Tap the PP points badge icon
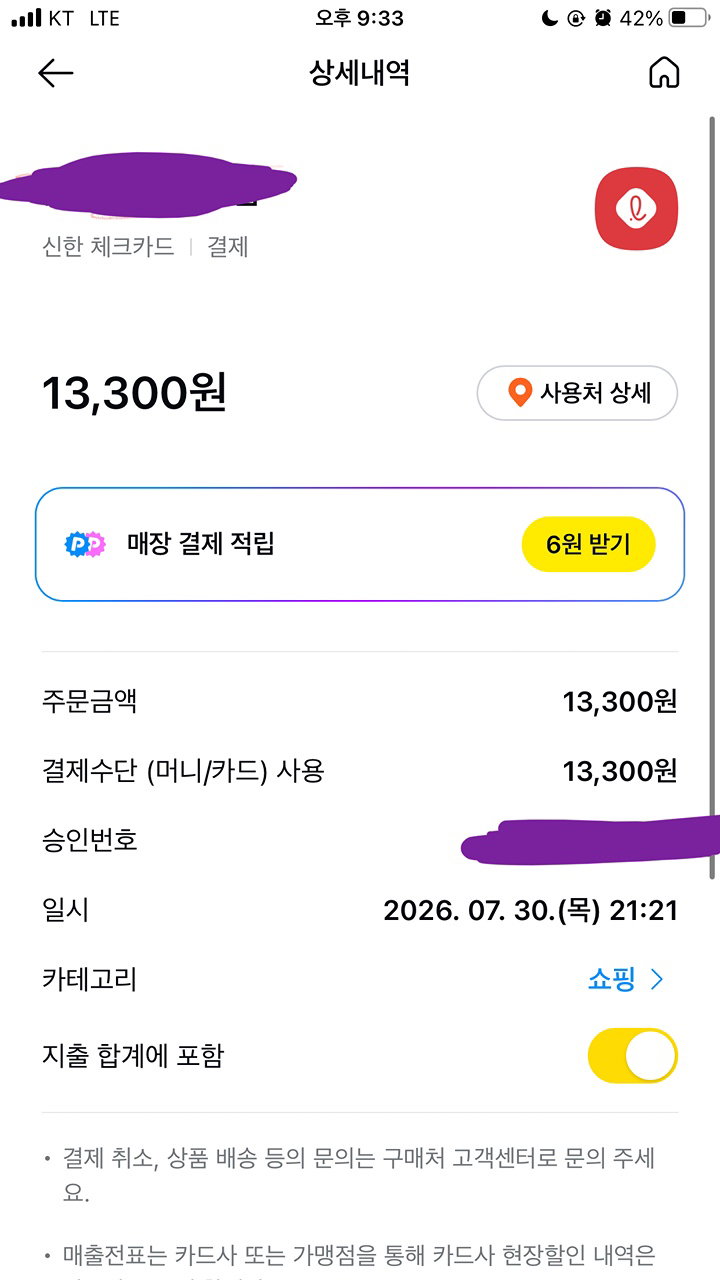Viewport: 720px width, 1280px height. [x=85, y=544]
